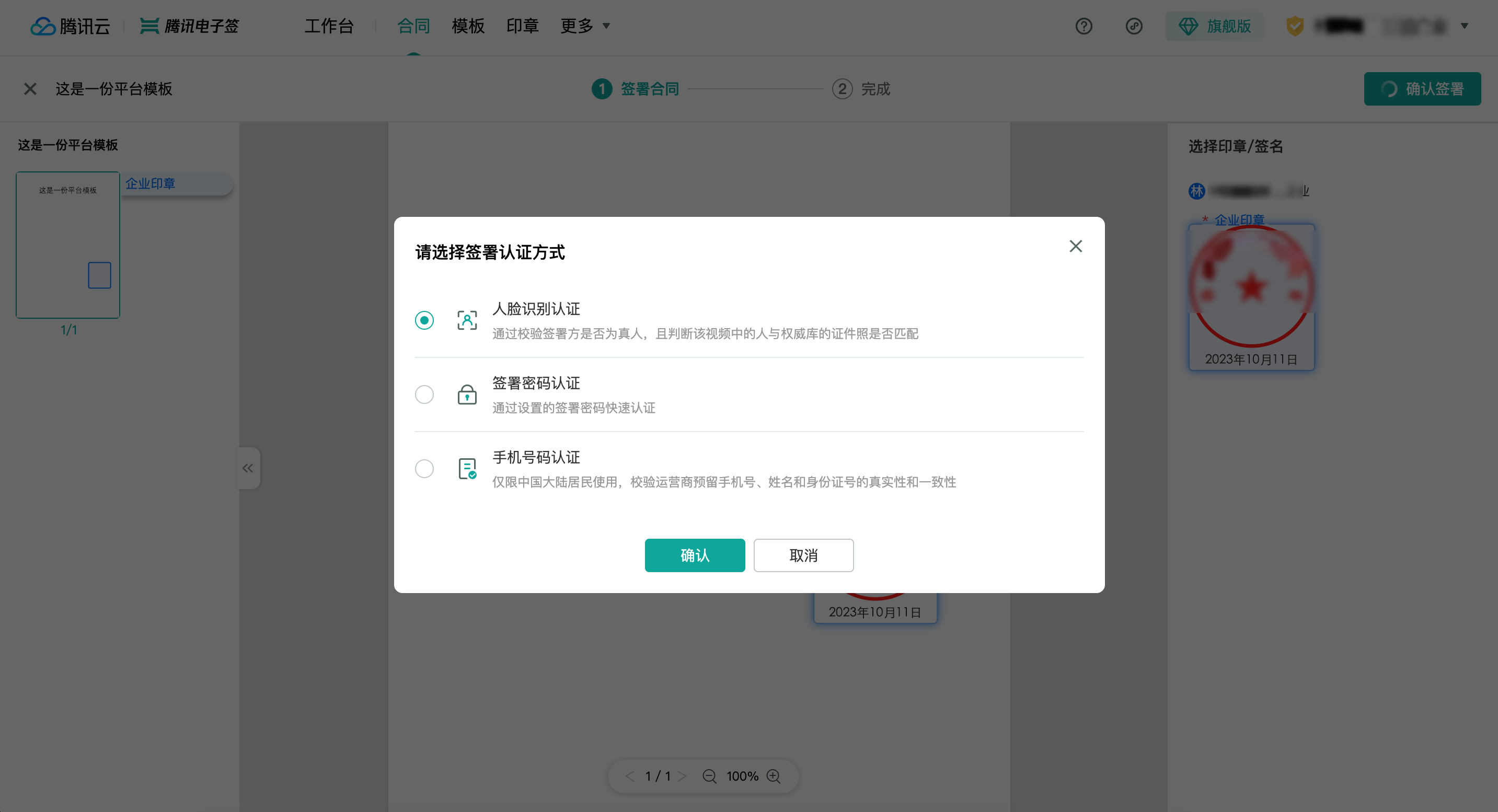This screenshot has width=1498, height=812.
Task: Click the zoom in magnifier icon
Action: 774,776
